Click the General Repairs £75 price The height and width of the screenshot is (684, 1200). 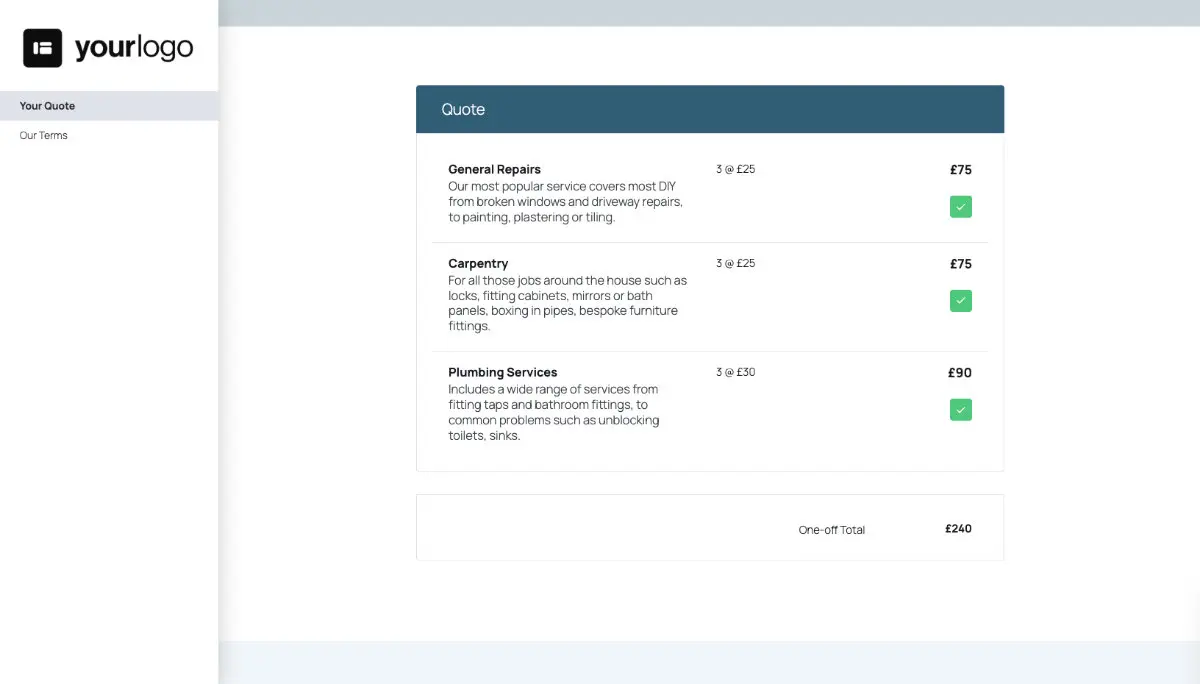(960, 170)
